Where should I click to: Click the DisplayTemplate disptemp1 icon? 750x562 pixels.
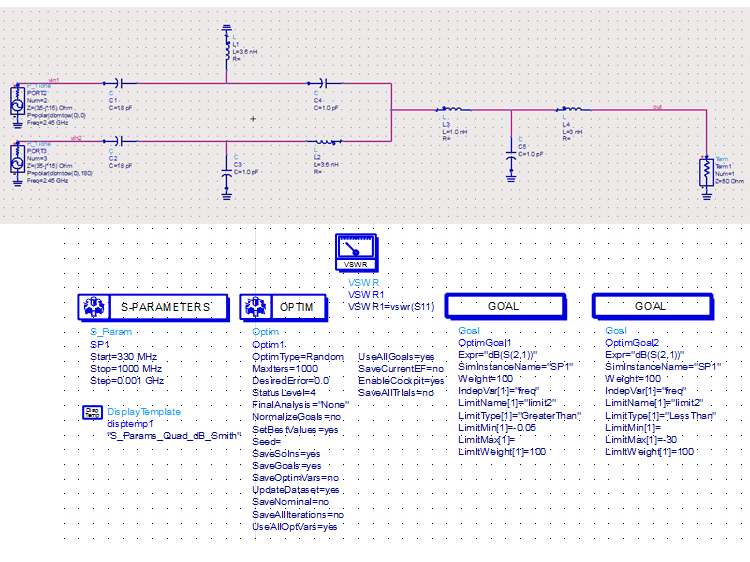92,412
